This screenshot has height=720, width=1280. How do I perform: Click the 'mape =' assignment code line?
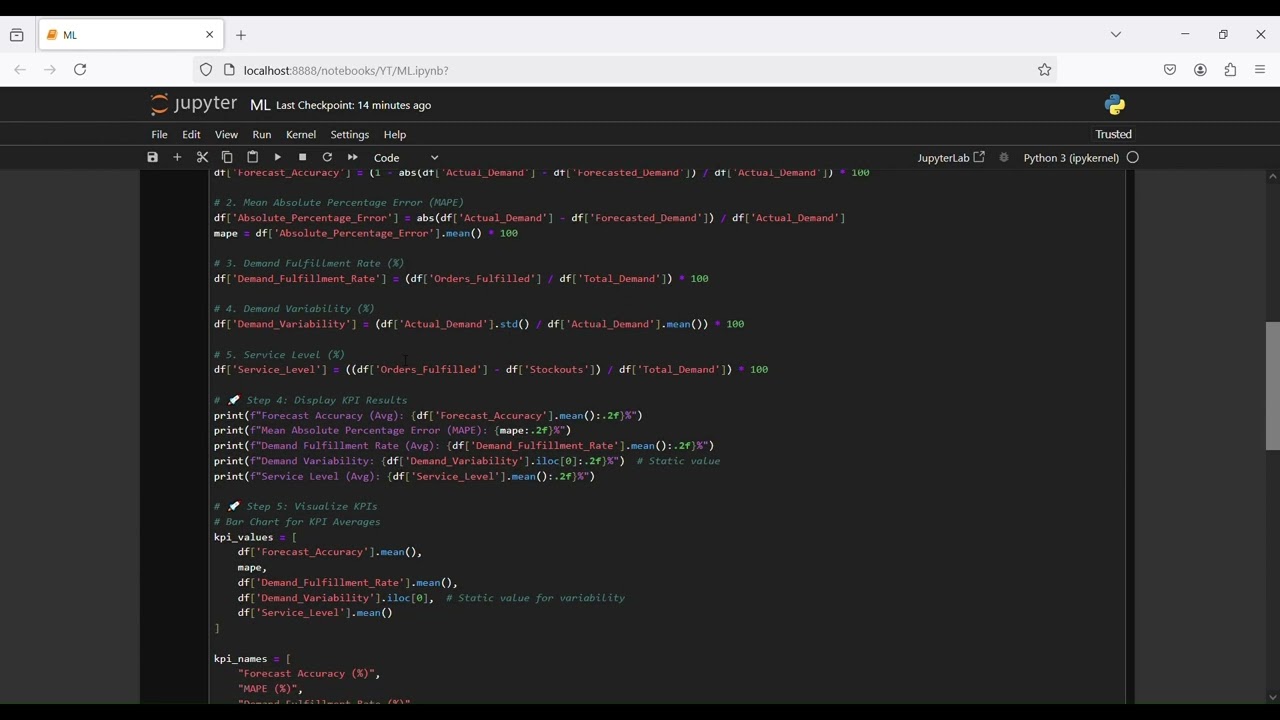pyautogui.click(x=366, y=234)
